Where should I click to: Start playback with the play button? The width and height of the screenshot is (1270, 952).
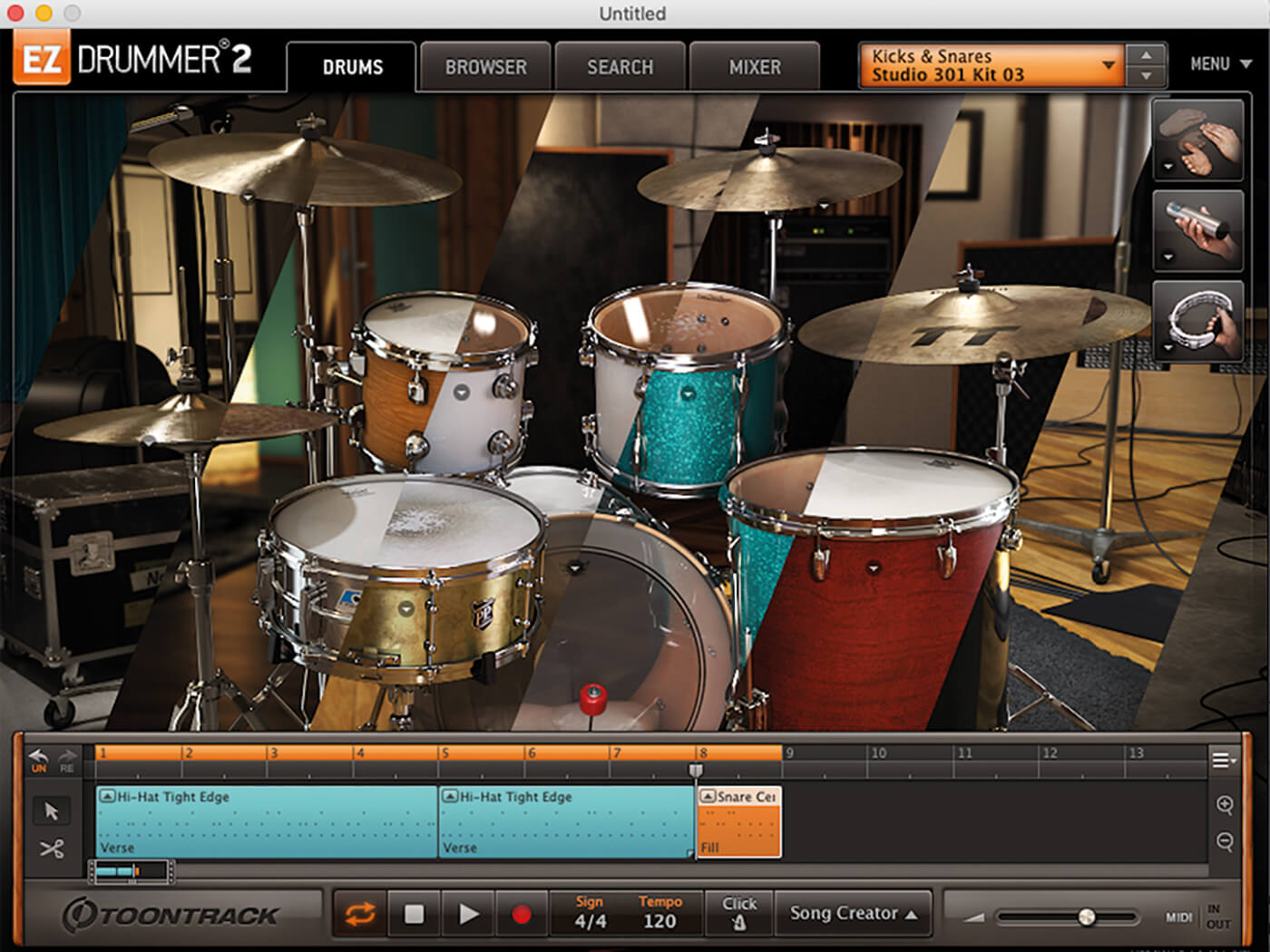click(468, 914)
